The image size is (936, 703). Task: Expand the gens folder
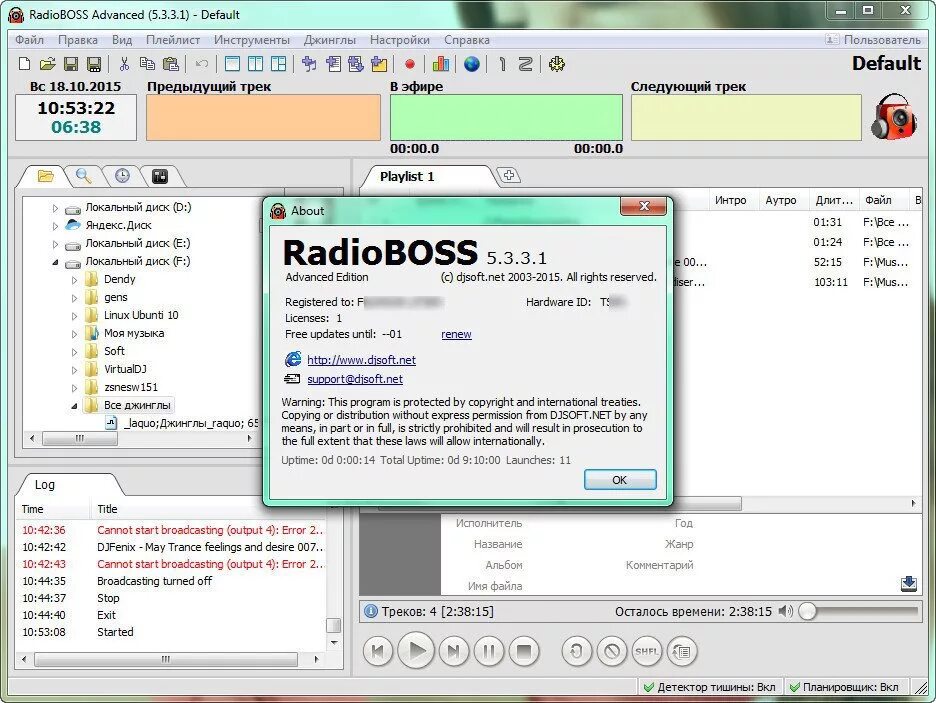tap(74, 298)
